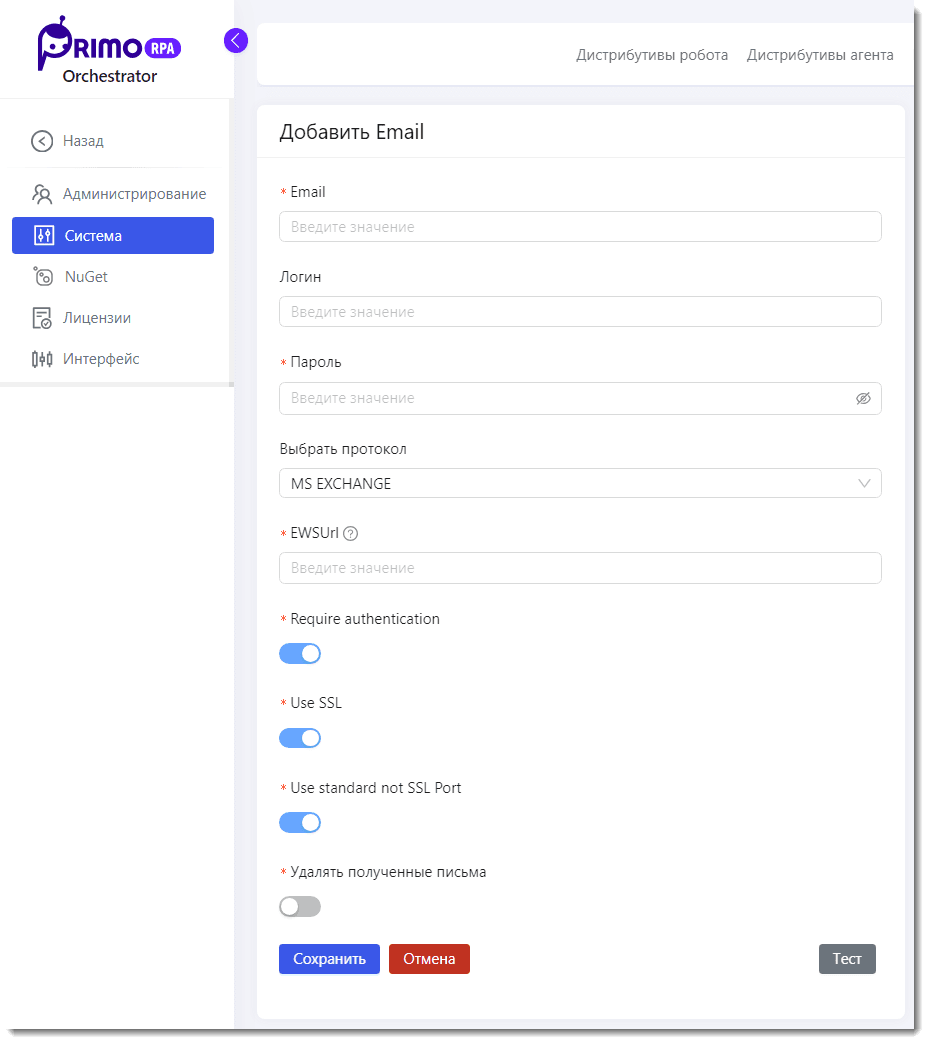The width and height of the screenshot is (929, 1044).
Task: Click the Лицензии certificate icon
Action: pyautogui.click(x=42, y=318)
